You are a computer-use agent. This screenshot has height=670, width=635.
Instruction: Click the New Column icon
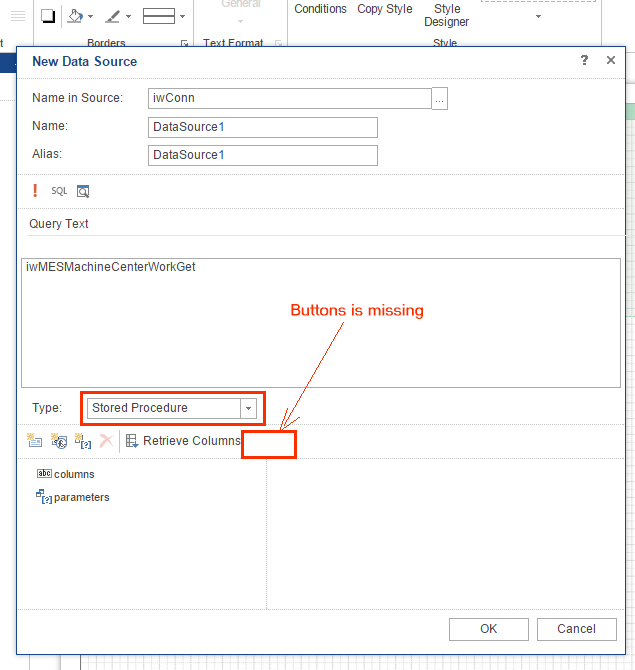[35, 440]
